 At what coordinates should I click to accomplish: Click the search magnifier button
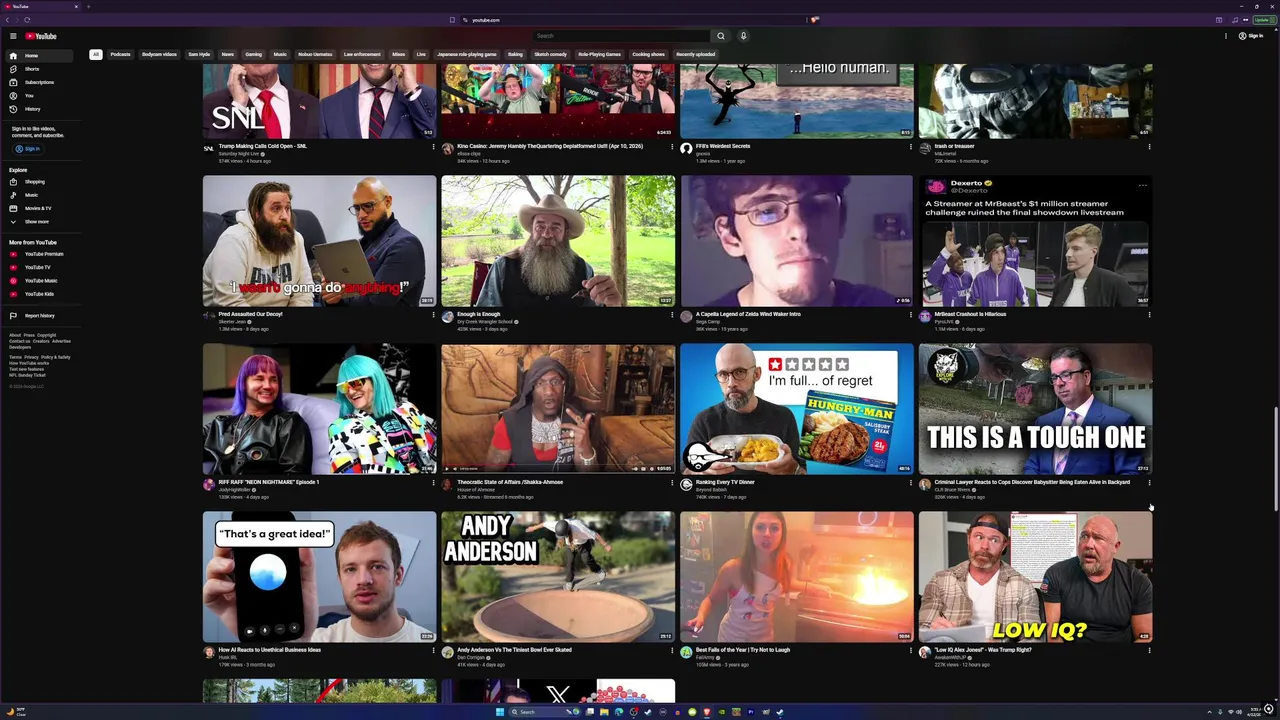[720, 36]
